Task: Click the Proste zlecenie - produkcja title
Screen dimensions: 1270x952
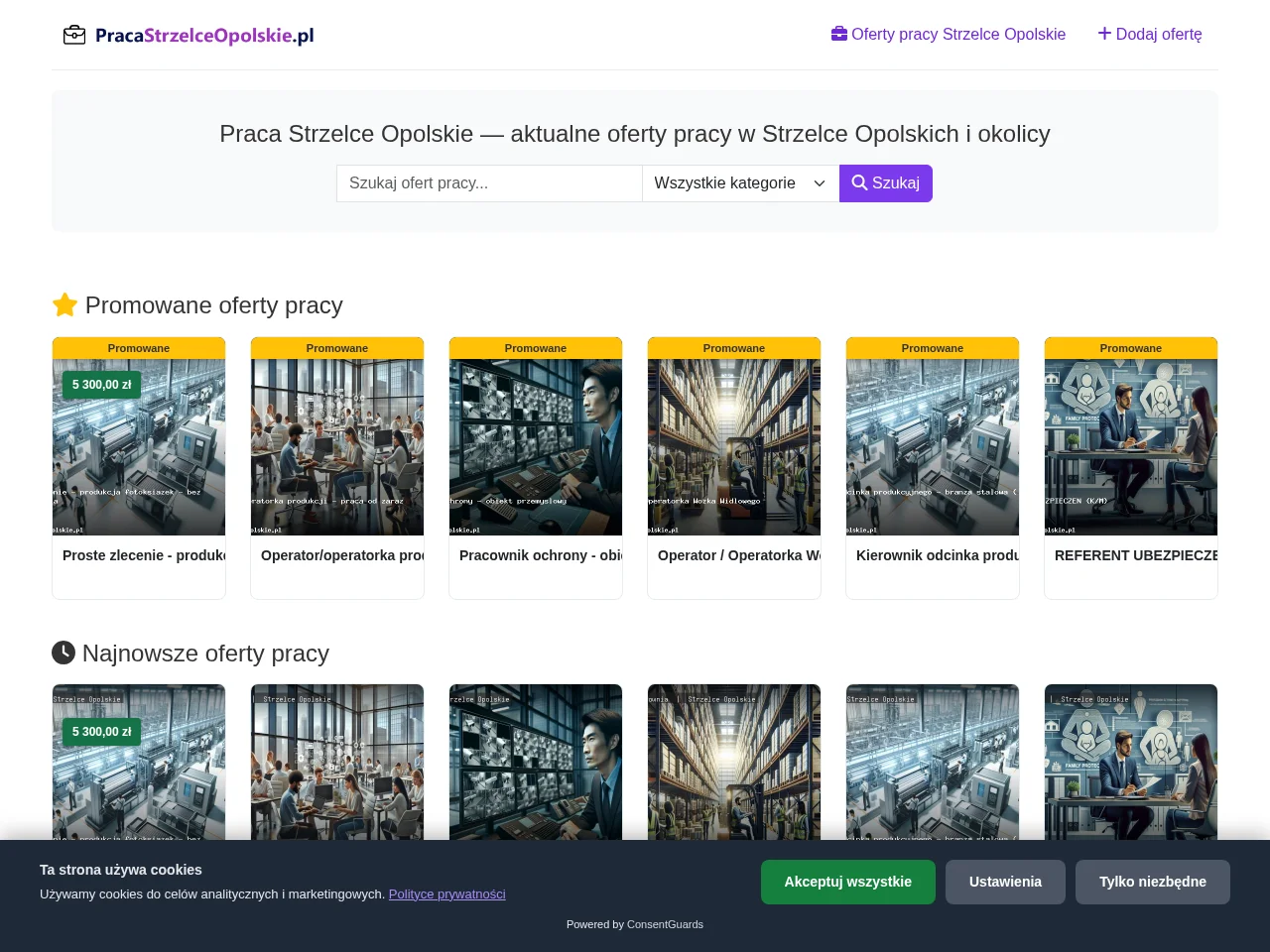Action: 144,555
